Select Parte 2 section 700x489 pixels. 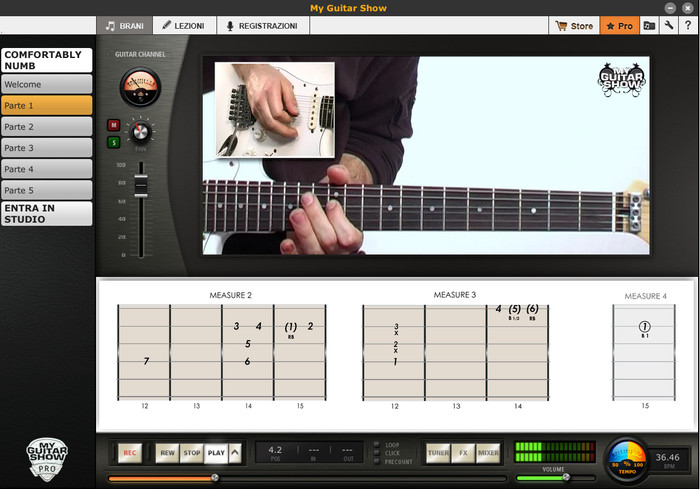coord(46,127)
